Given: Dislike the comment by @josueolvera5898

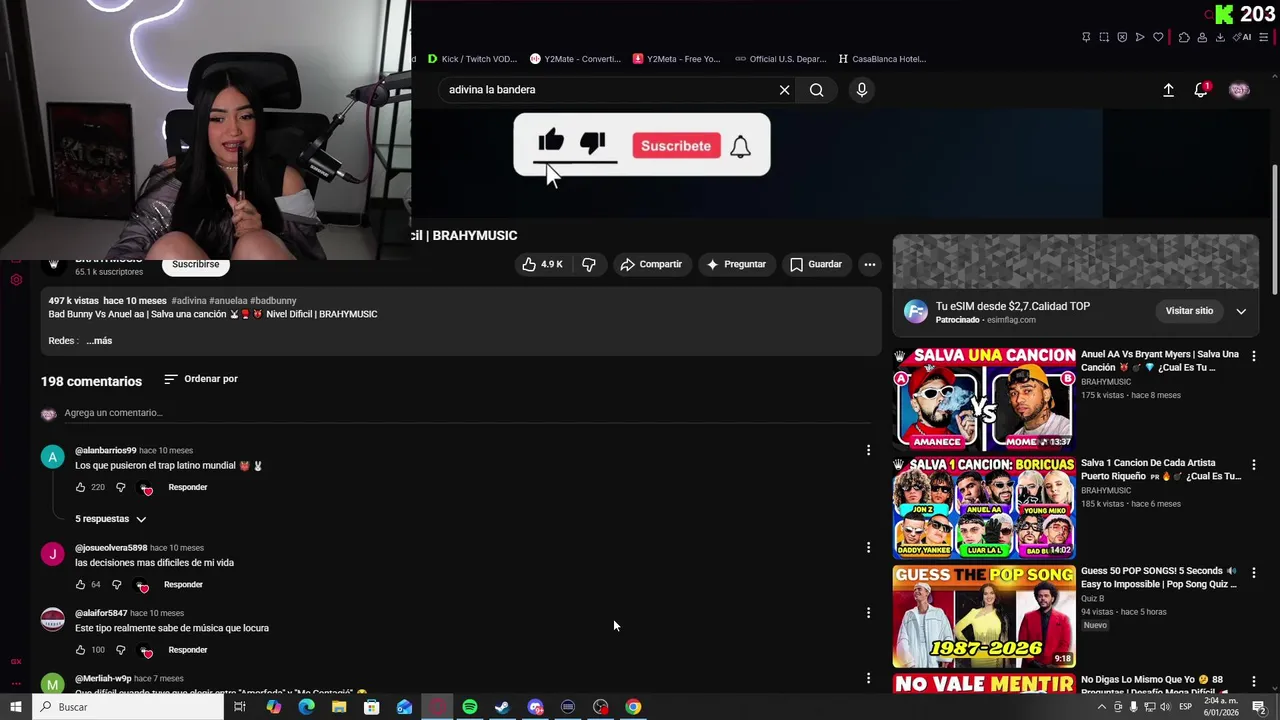Looking at the screenshot, I should click(116, 584).
